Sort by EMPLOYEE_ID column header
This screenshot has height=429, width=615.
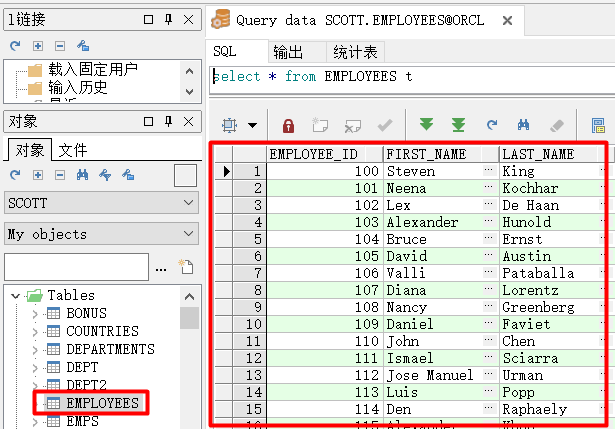[x=325, y=154]
